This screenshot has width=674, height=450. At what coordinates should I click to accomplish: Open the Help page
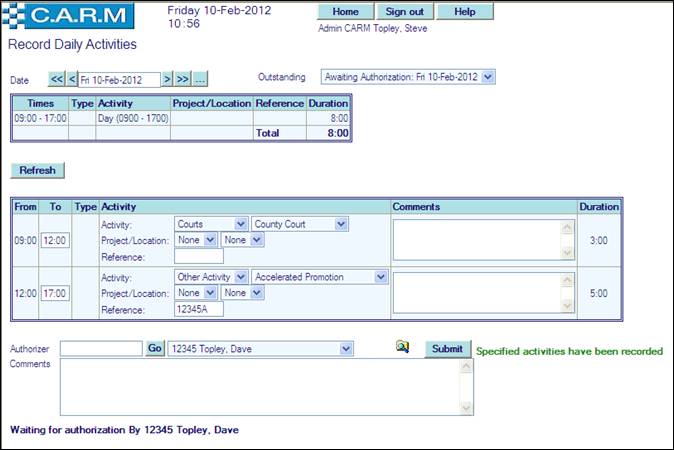coord(465,12)
